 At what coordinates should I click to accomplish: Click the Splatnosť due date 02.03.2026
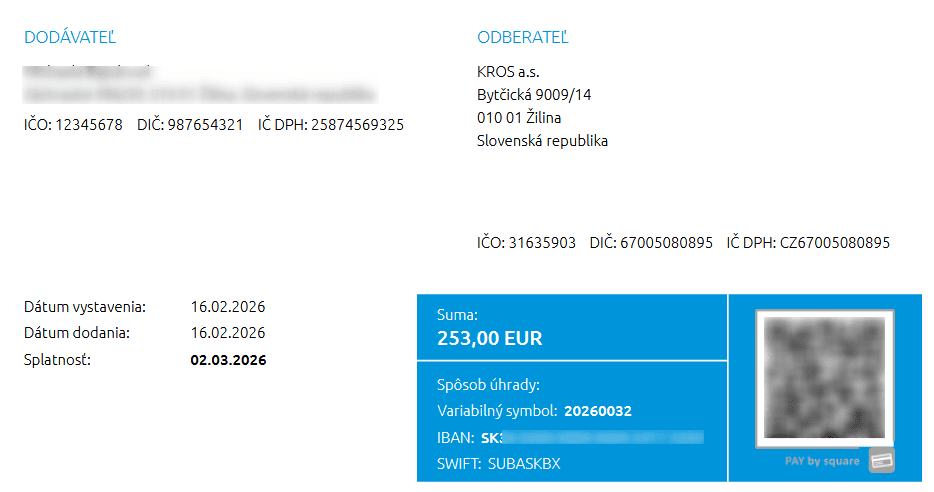coord(228,359)
